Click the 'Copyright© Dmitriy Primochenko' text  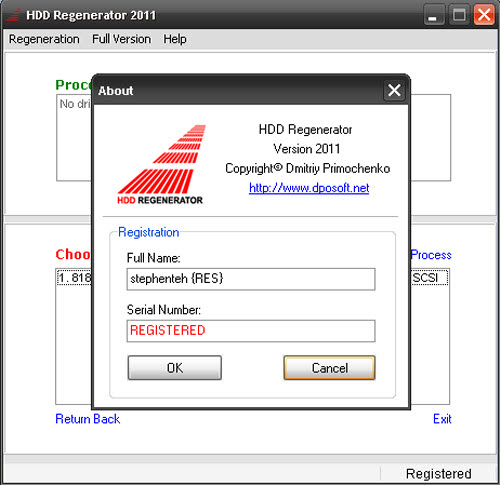click(x=307, y=169)
